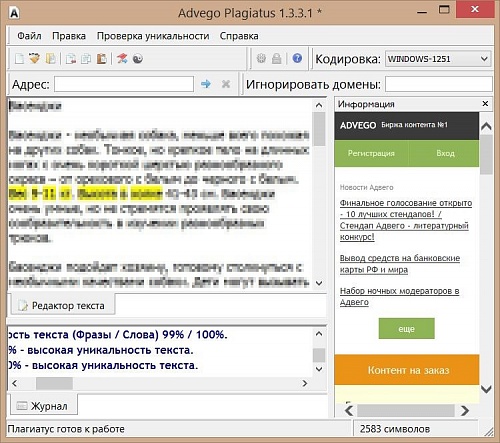Click the log pane right scroll arrow

tap(305, 383)
